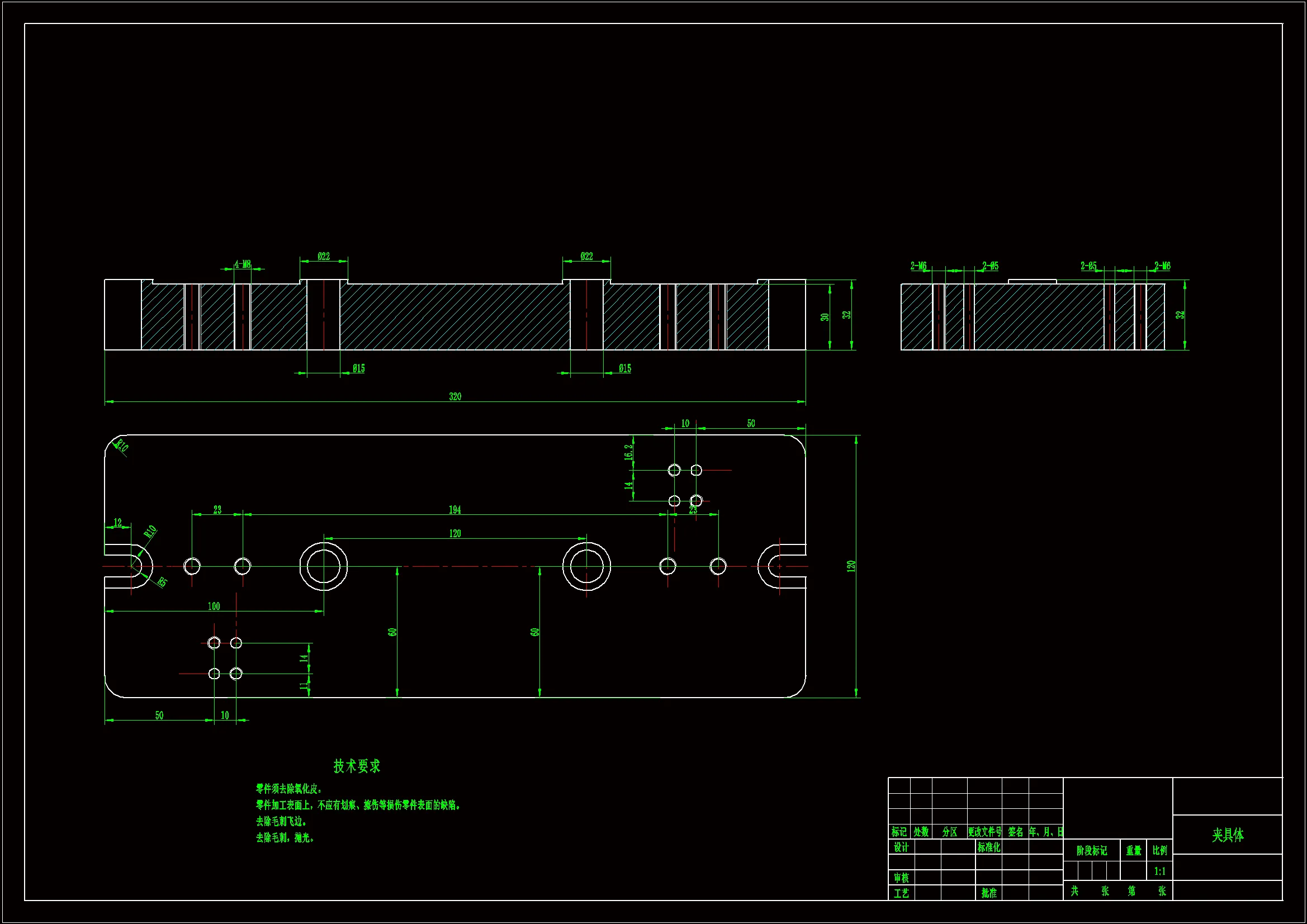Select the 120 height dimension on right

[851, 566]
